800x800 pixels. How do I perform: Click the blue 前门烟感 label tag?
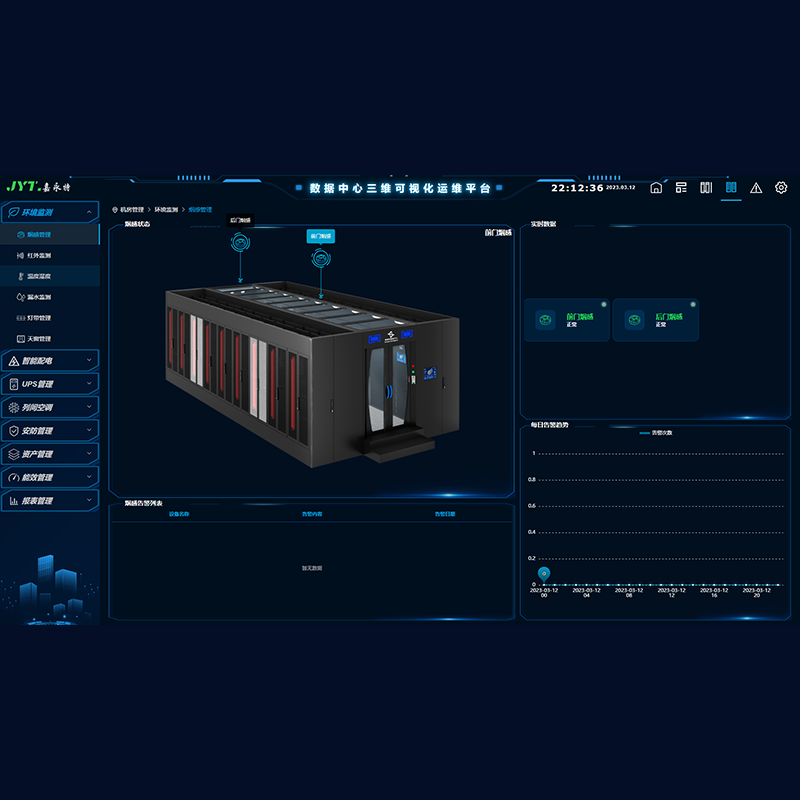point(321,236)
